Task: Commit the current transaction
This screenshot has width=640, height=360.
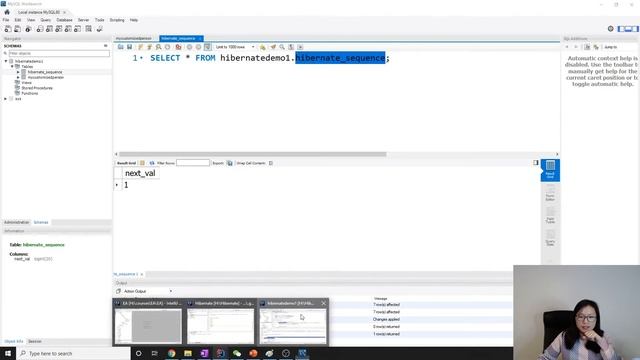Action: coord(189,47)
